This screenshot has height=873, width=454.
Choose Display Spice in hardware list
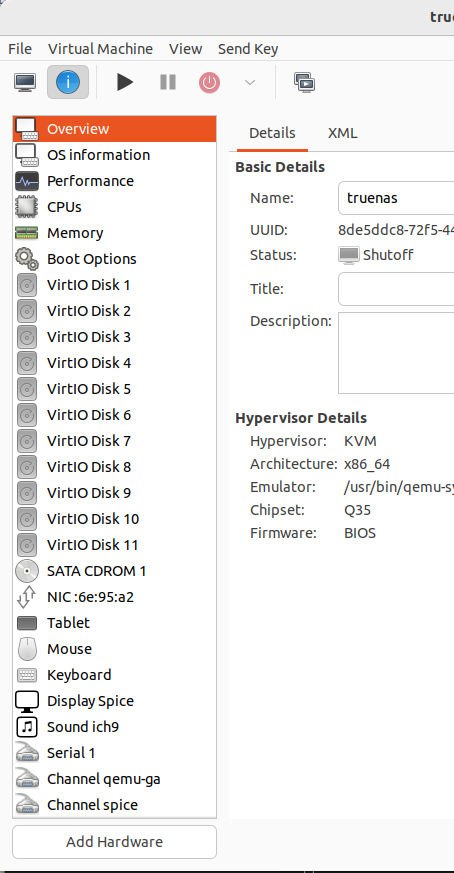114,702
